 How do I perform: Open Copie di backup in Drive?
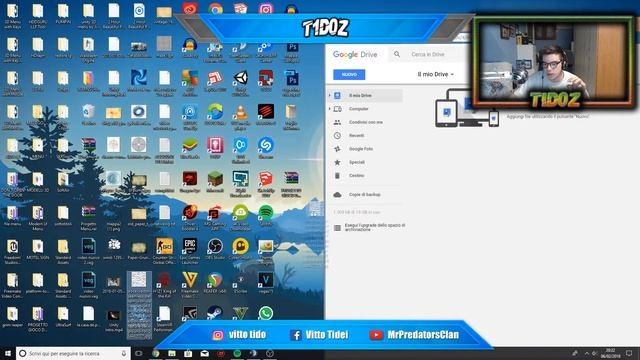364,195
